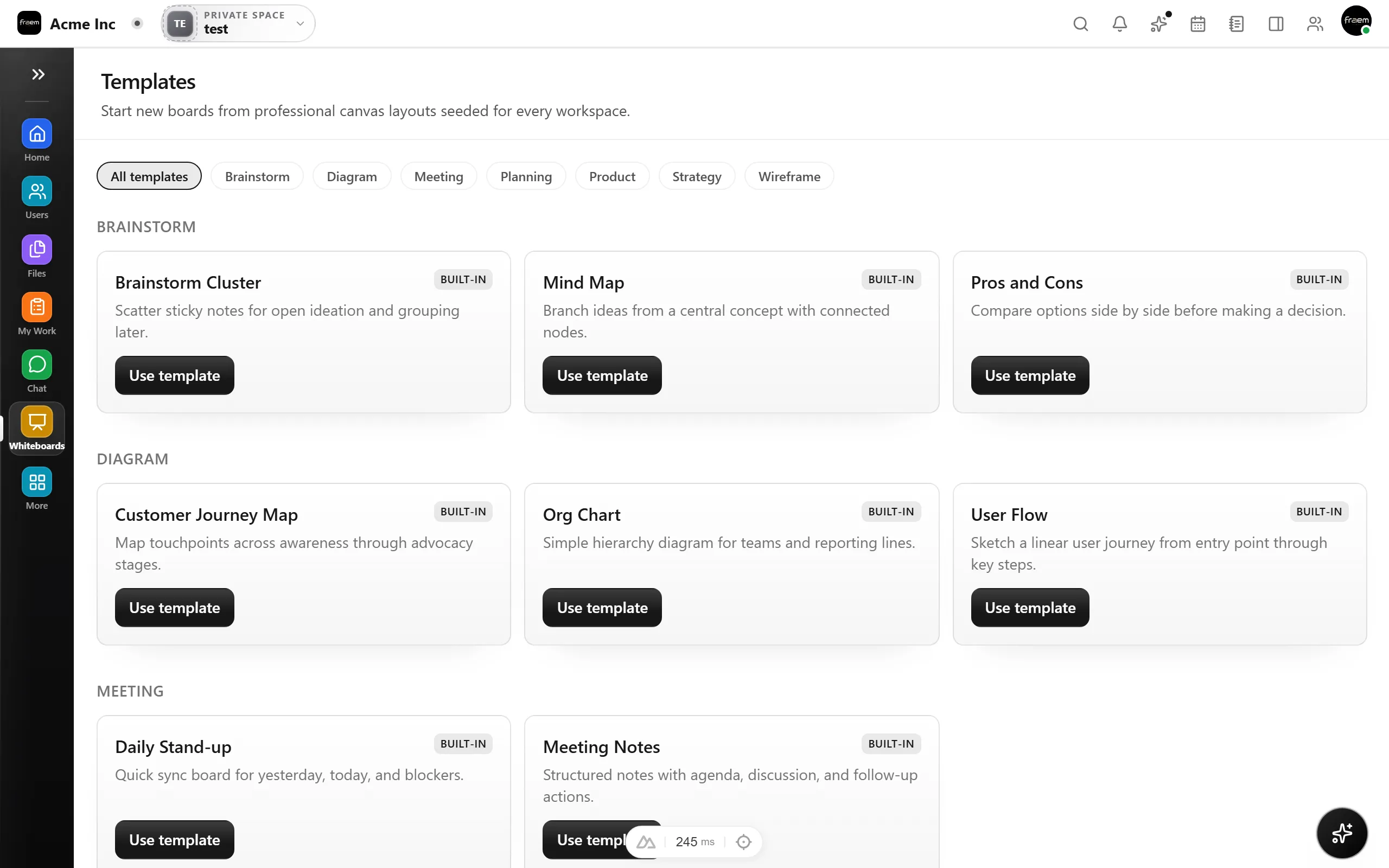
Task: Toggle the side panel layout icon
Action: coord(1276,23)
